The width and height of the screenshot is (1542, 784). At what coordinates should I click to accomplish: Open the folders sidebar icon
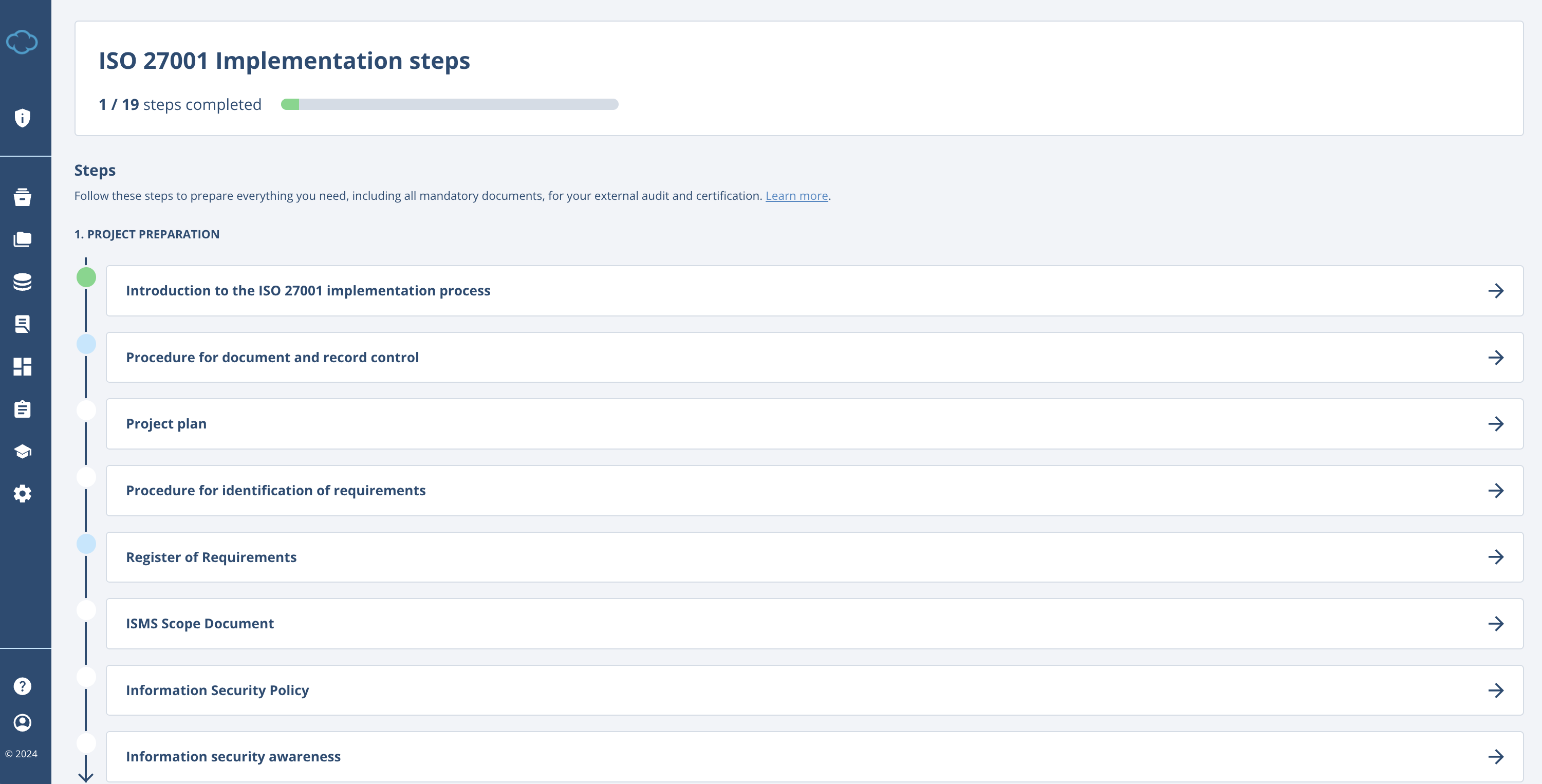pyautogui.click(x=22, y=239)
